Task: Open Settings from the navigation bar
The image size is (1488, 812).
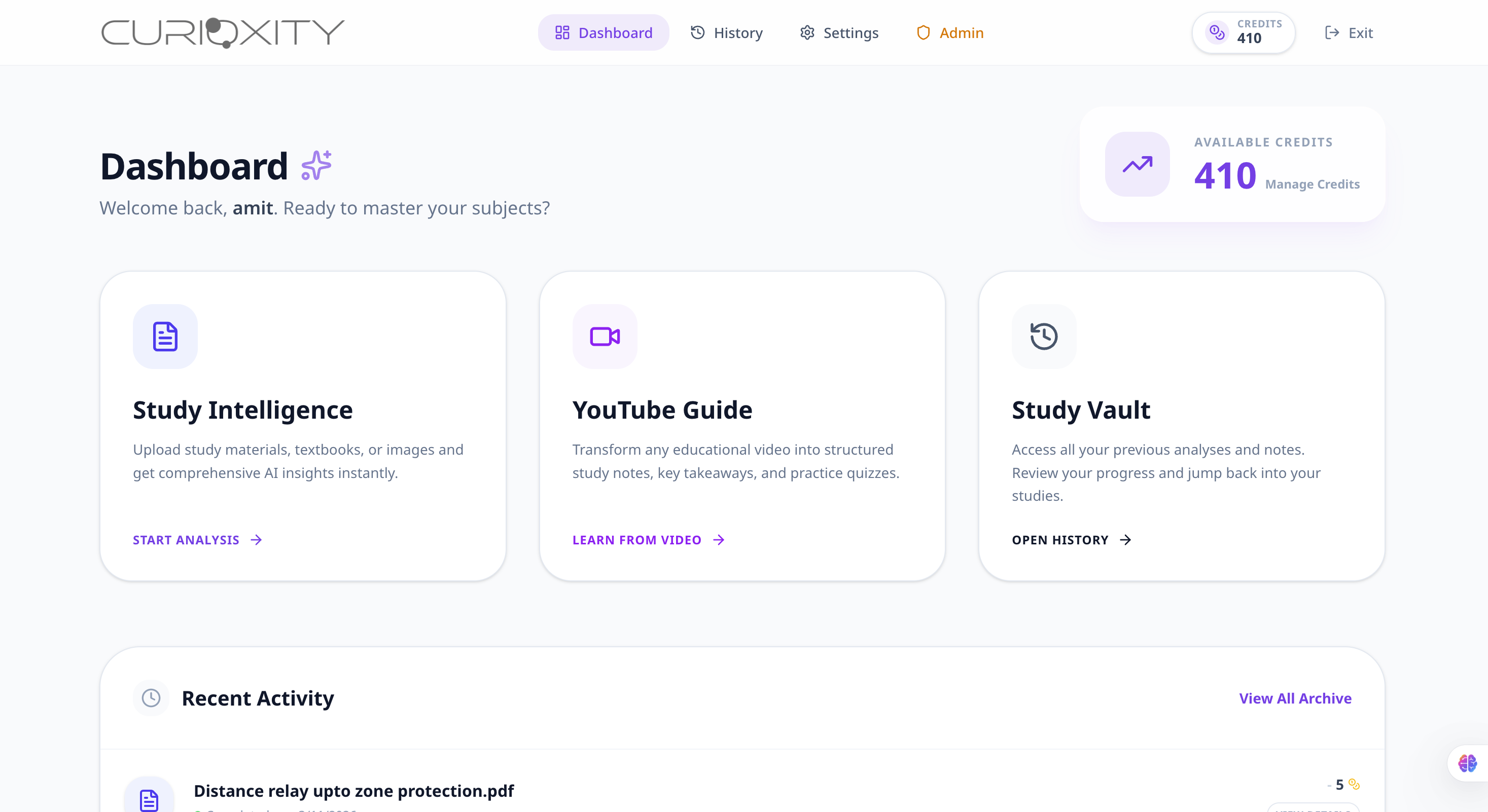Action: click(x=839, y=32)
